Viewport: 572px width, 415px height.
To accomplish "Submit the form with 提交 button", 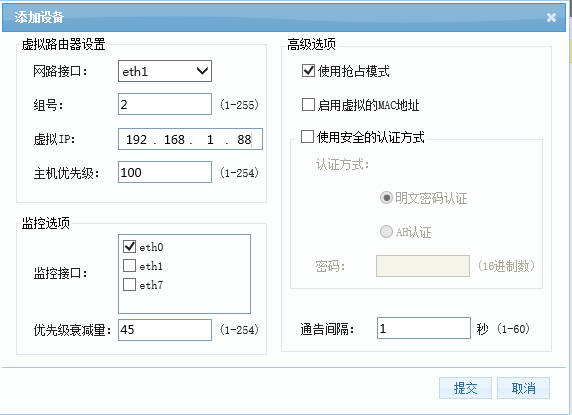I will [465, 388].
